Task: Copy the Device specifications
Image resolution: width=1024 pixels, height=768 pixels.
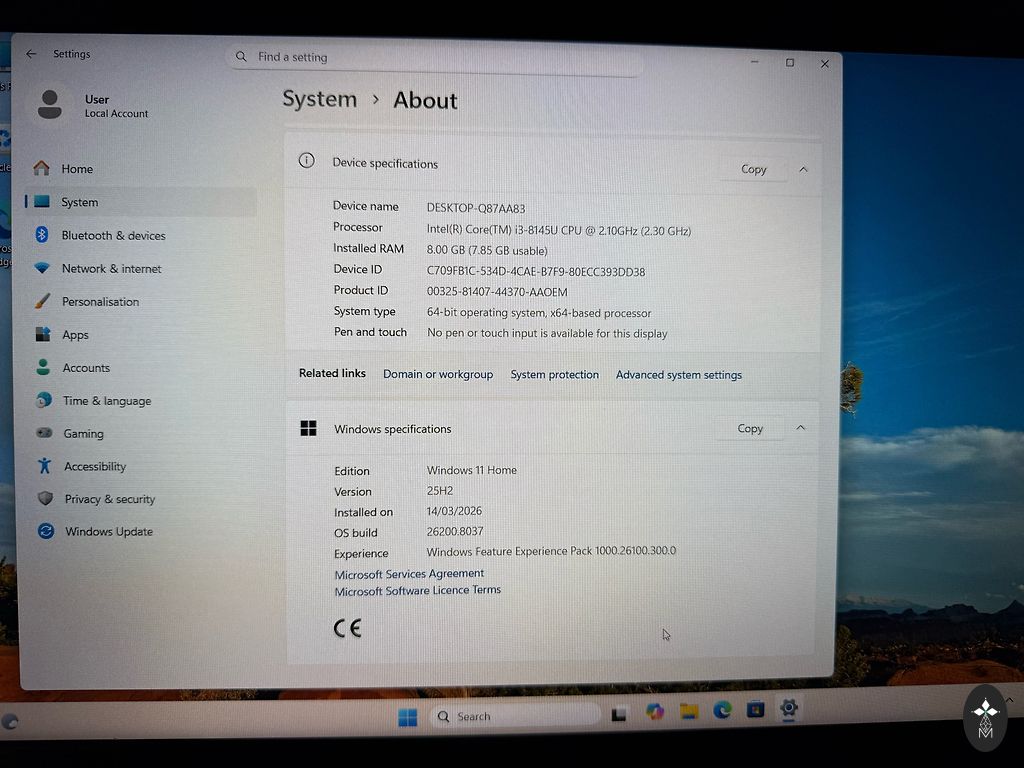Action: pyautogui.click(x=753, y=169)
